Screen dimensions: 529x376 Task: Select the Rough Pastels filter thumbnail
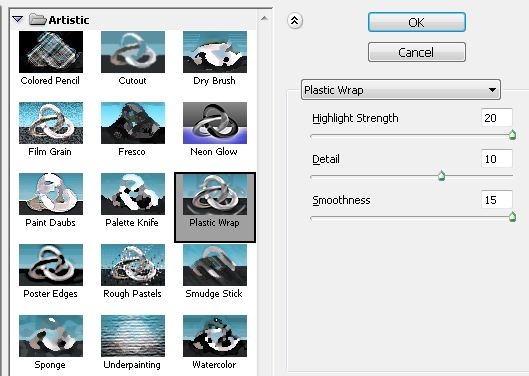(133, 265)
